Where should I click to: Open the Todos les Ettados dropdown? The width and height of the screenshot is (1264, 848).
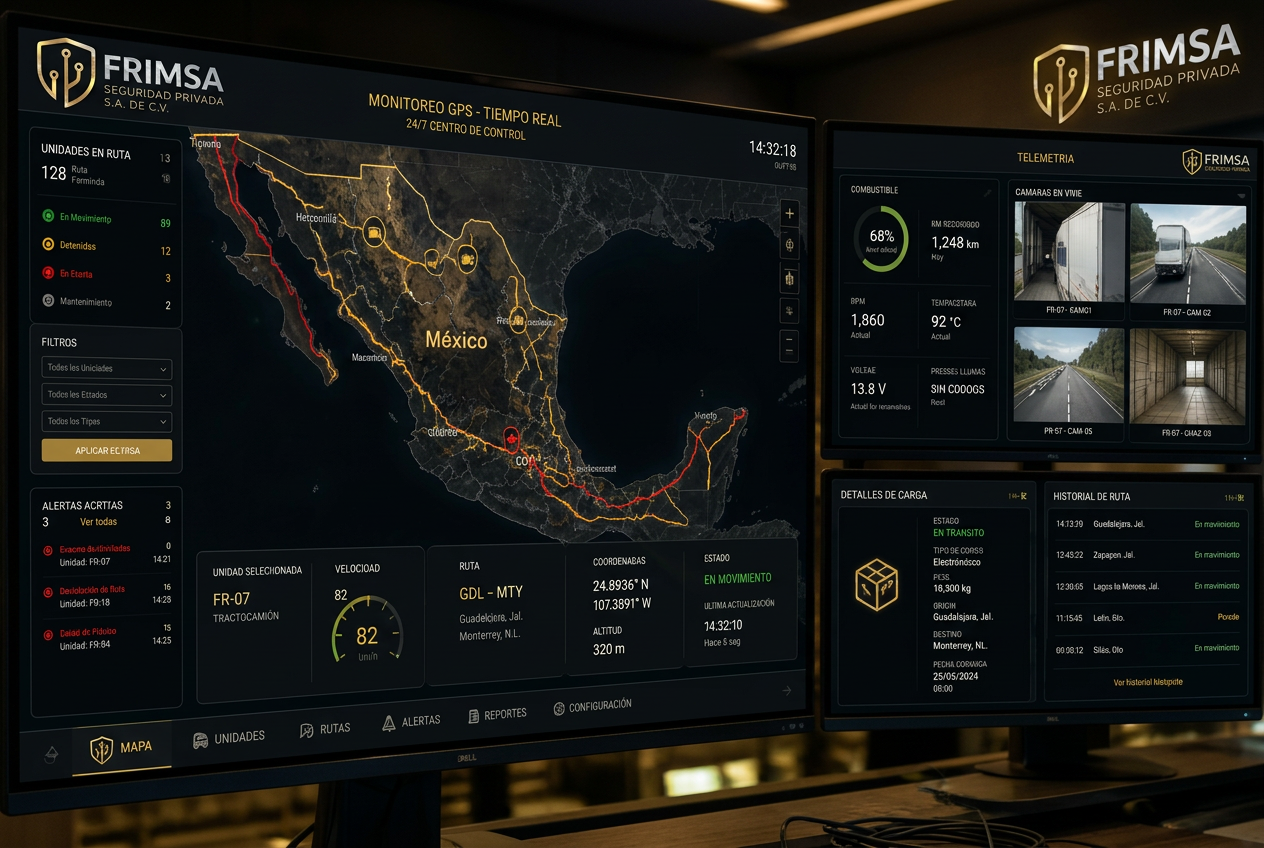point(107,395)
